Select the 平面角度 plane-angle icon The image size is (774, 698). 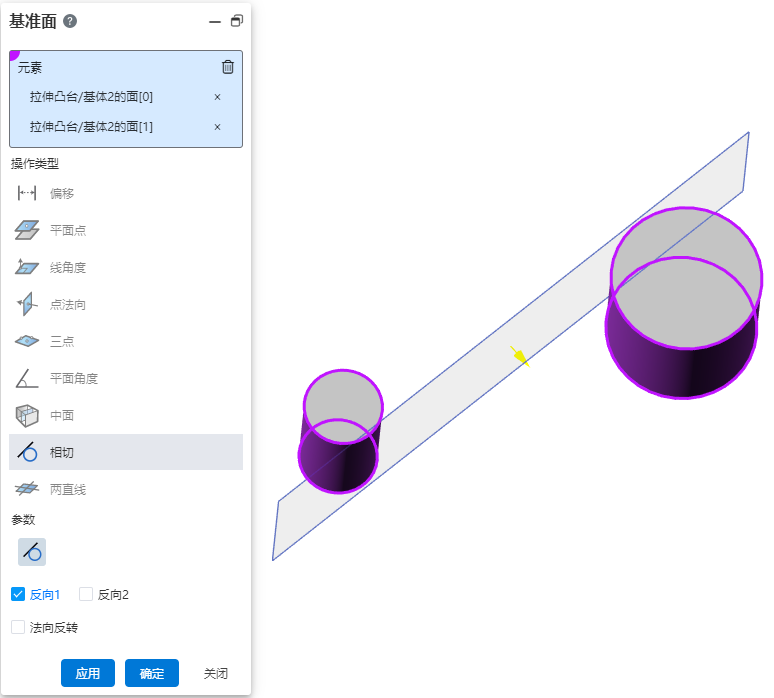pyautogui.click(x=27, y=378)
